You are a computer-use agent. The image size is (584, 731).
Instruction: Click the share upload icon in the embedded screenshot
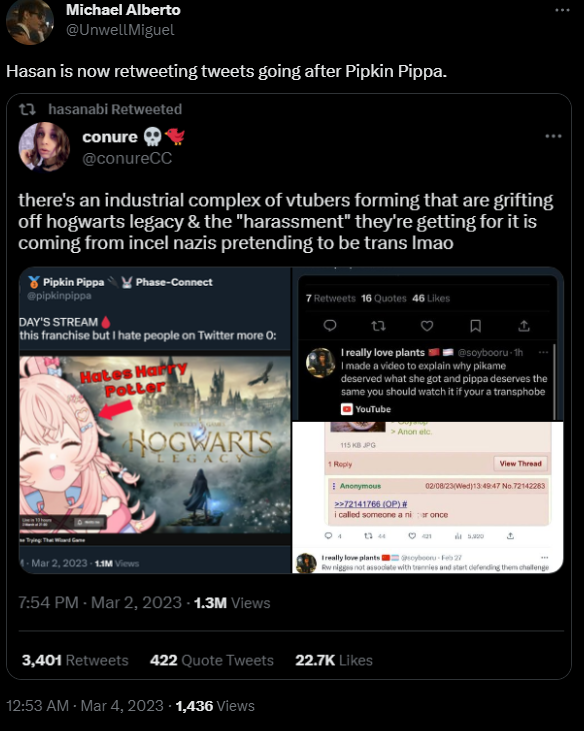[x=524, y=325]
